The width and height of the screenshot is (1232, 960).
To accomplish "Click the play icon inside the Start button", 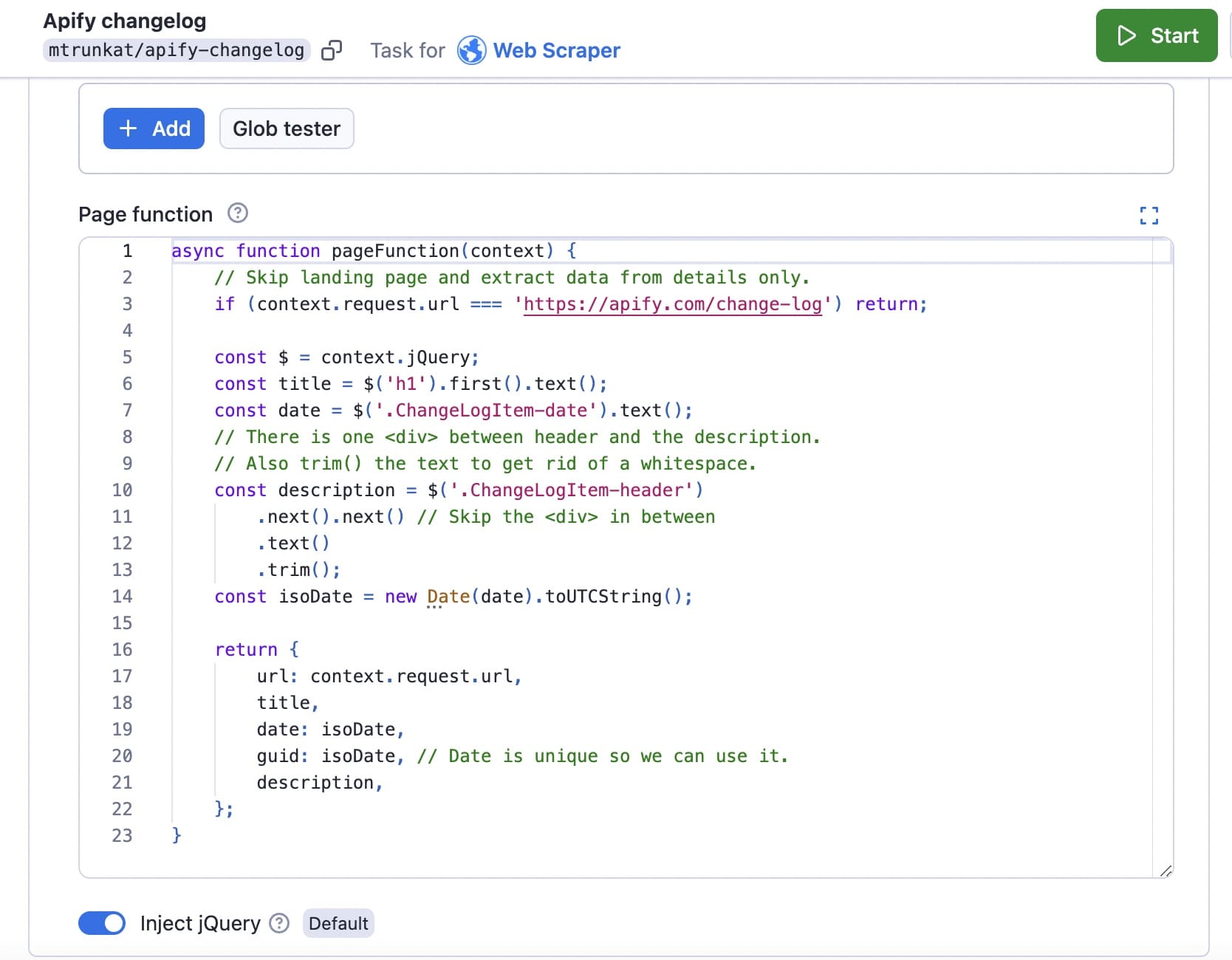I will pos(1126,35).
